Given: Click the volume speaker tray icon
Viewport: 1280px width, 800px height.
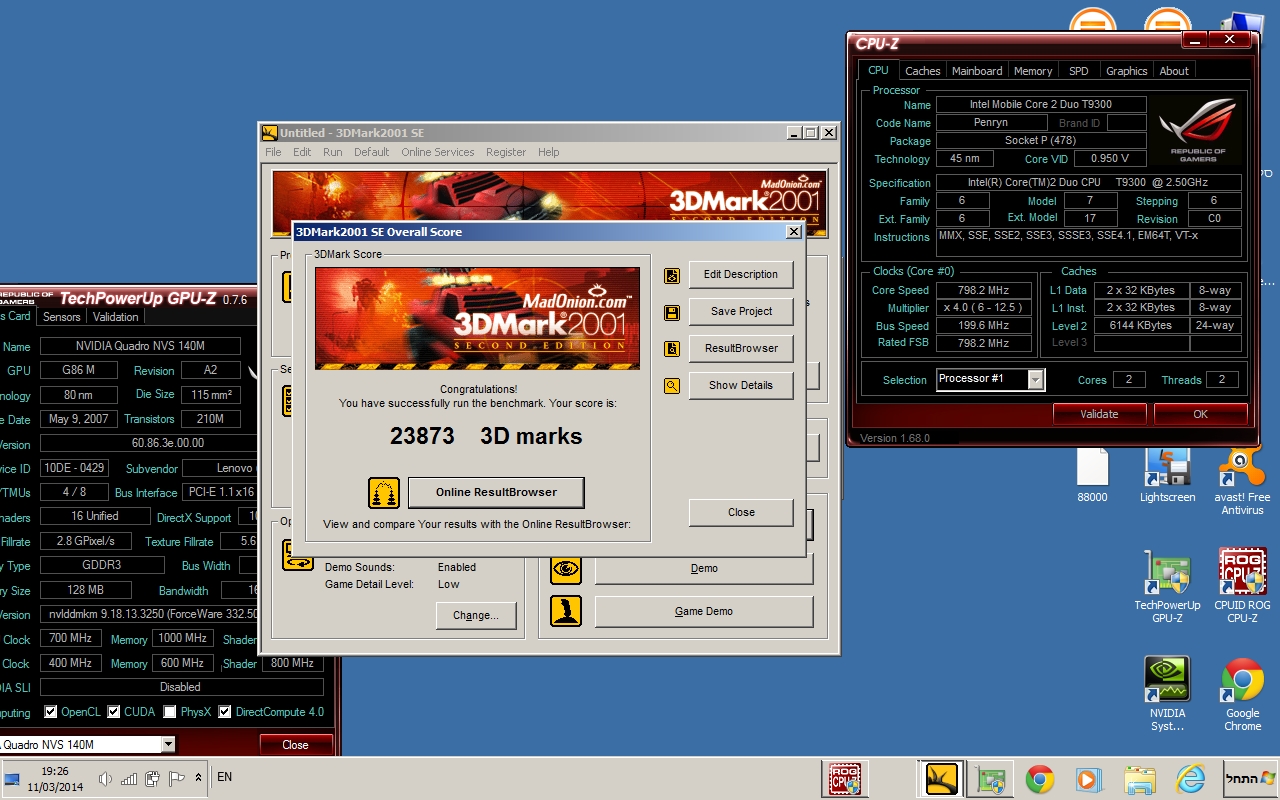Looking at the screenshot, I should (106, 778).
